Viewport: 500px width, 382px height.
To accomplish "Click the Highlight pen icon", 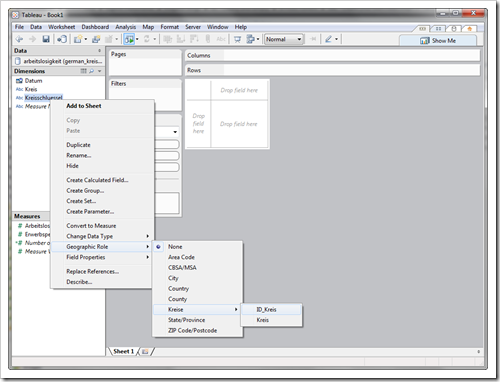I will tap(328, 39).
